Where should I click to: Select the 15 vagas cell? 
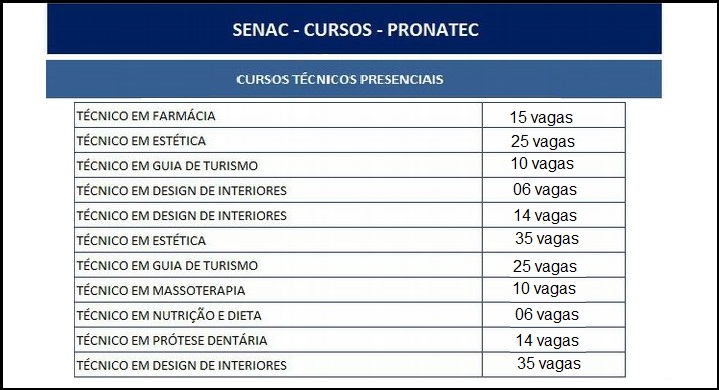tap(554, 115)
